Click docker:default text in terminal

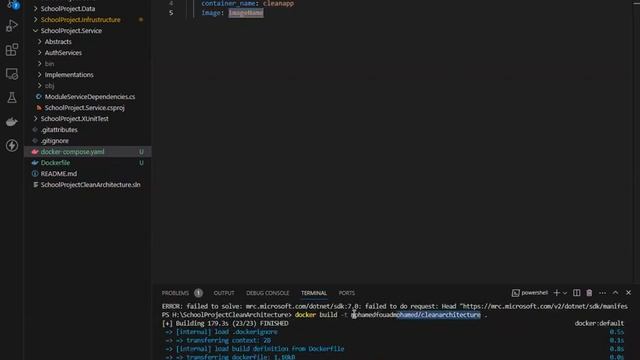599,323
